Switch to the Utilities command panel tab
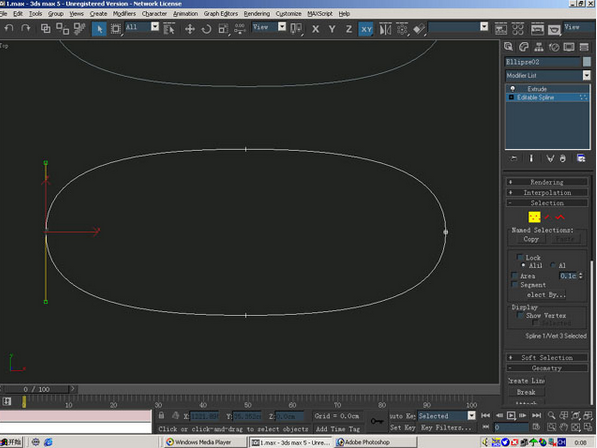The image size is (597, 448). click(x=584, y=47)
